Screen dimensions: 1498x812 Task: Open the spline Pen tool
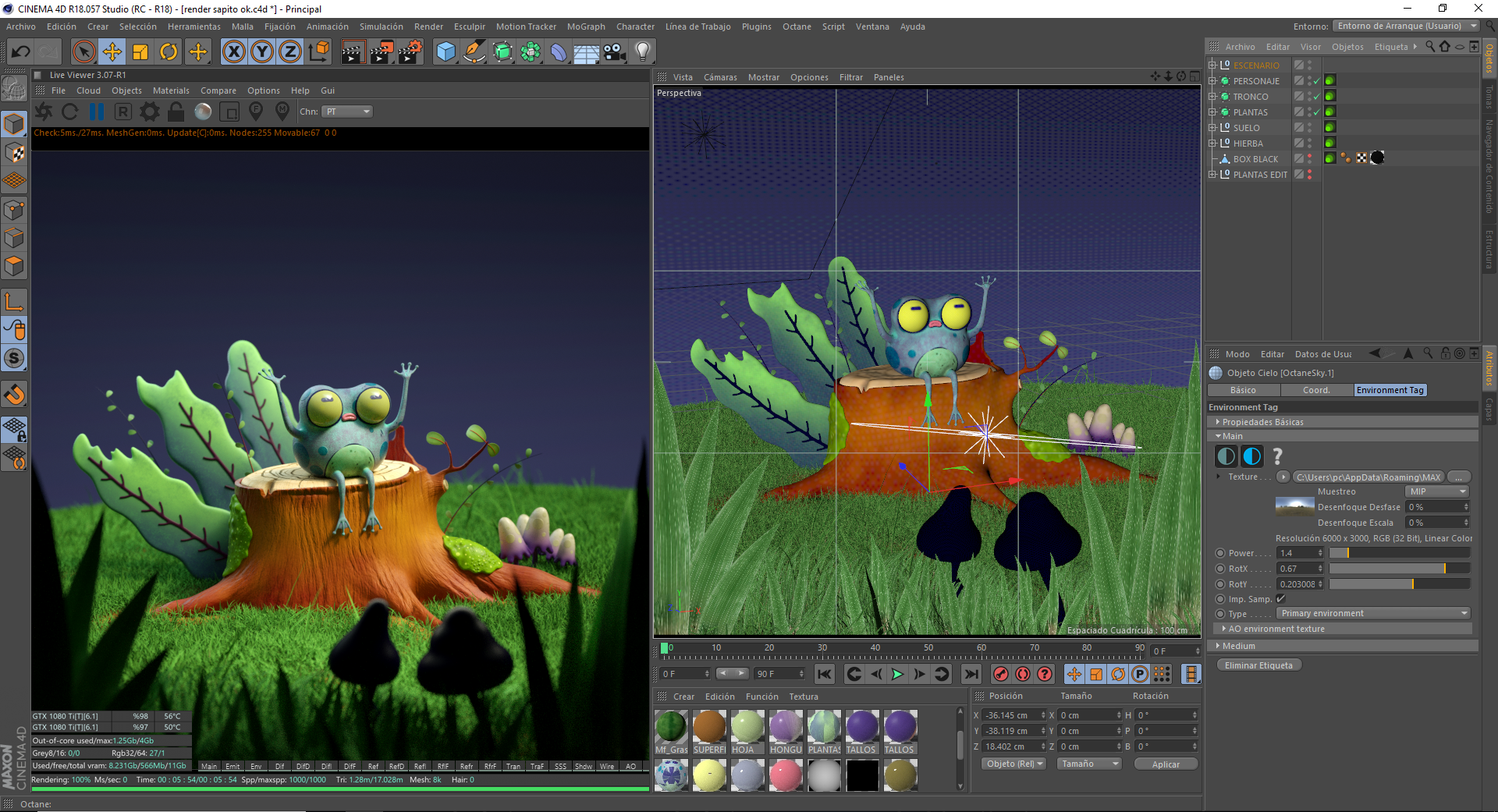(474, 52)
